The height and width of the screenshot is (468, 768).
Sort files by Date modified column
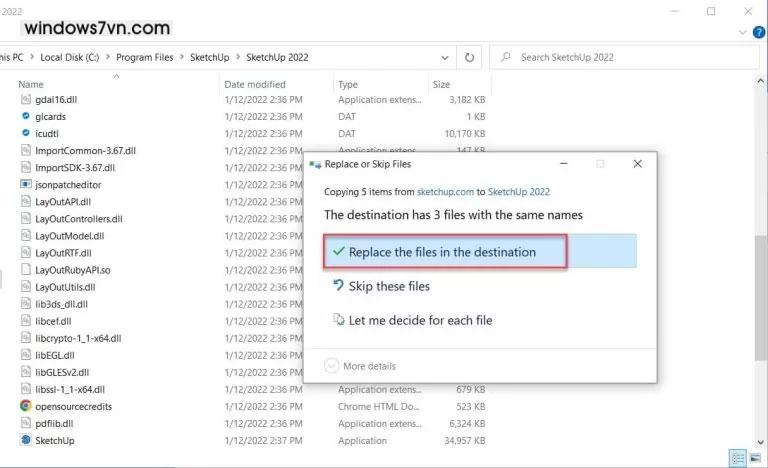tap(255, 85)
